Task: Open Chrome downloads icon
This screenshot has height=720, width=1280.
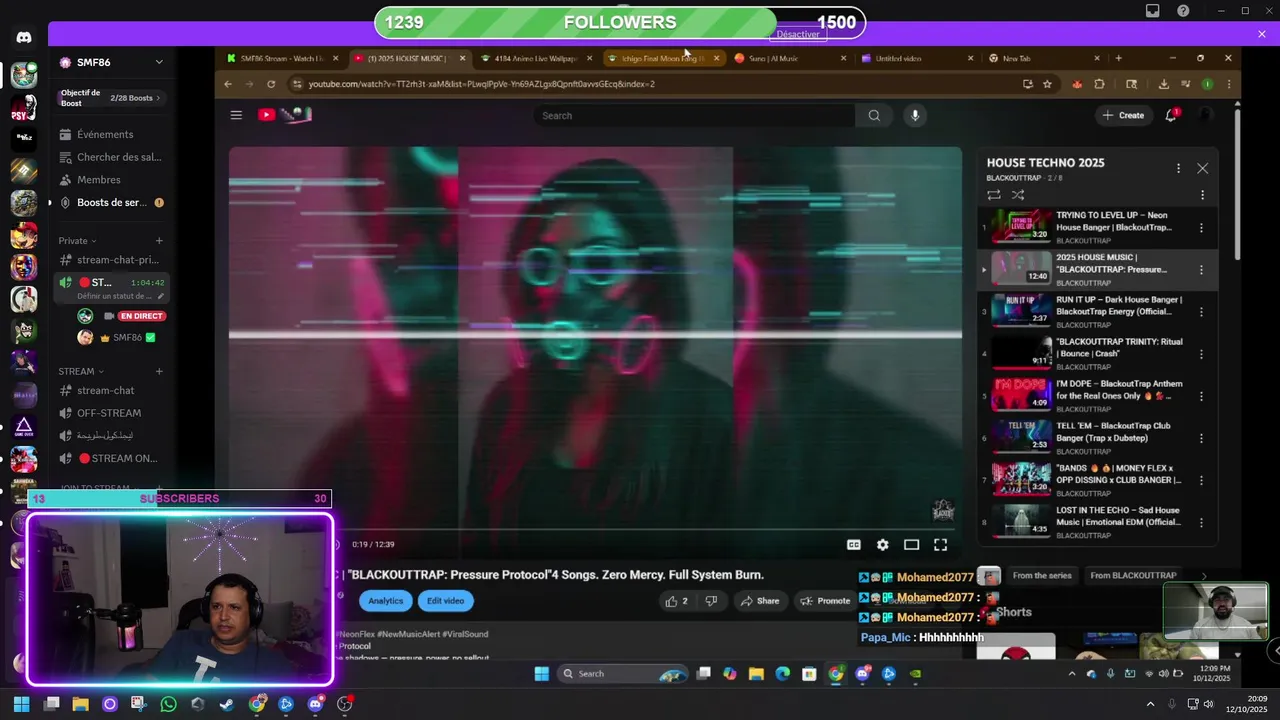Action: click(x=1163, y=84)
